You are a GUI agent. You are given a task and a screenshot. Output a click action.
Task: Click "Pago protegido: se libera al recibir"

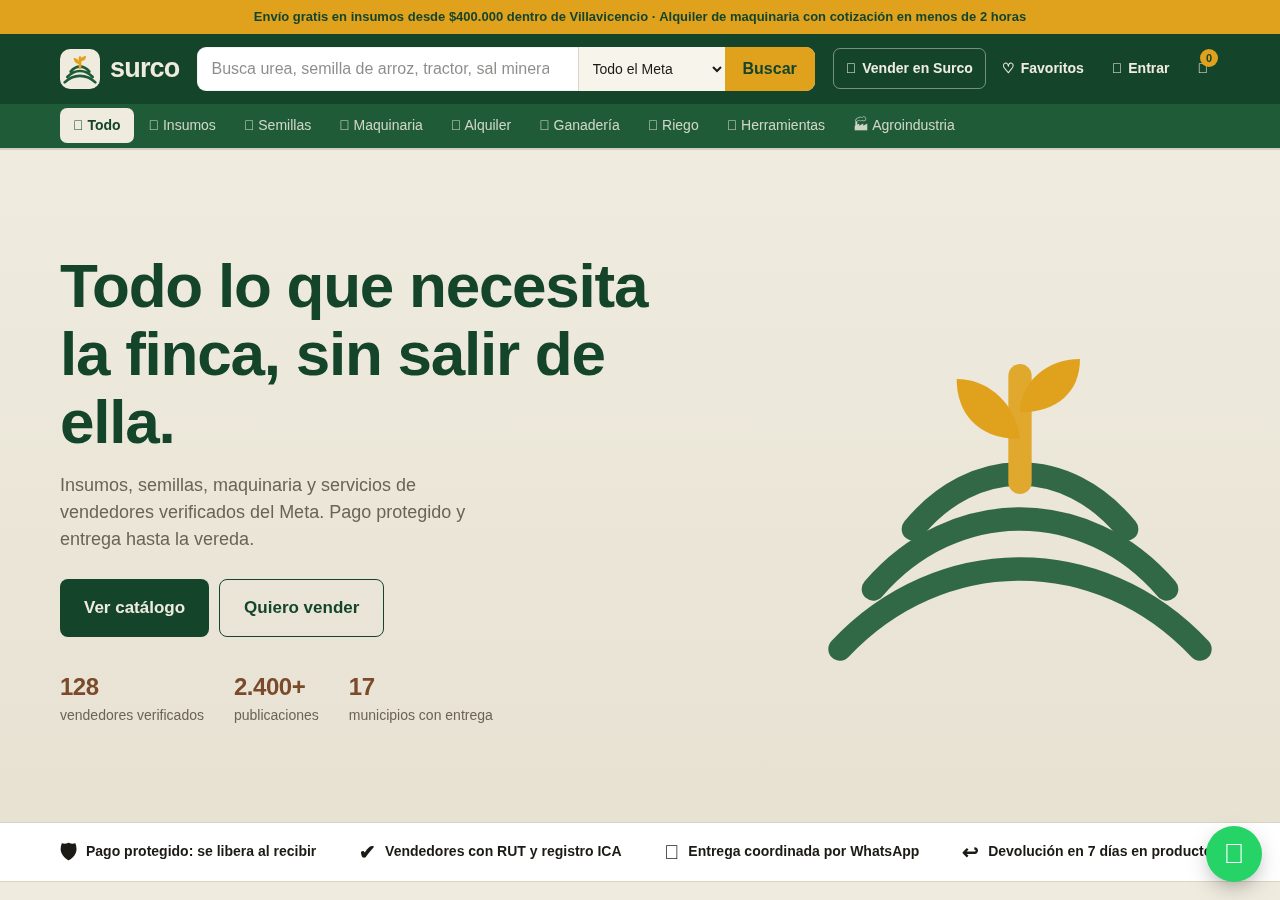pos(188,851)
